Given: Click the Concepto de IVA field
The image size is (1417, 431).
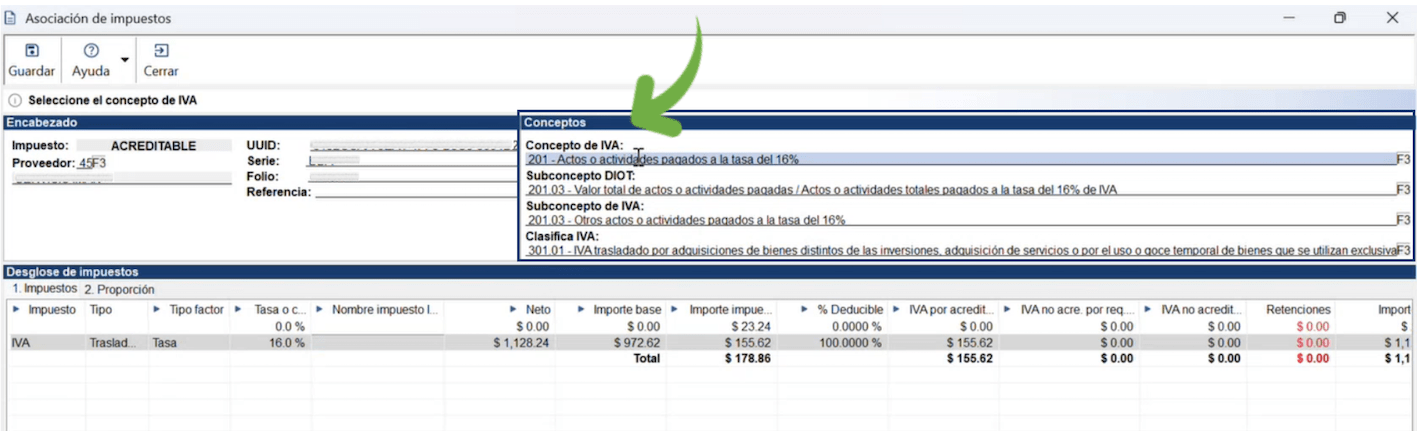Looking at the screenshot, I should pyautogui.click(x=960, y=160).
